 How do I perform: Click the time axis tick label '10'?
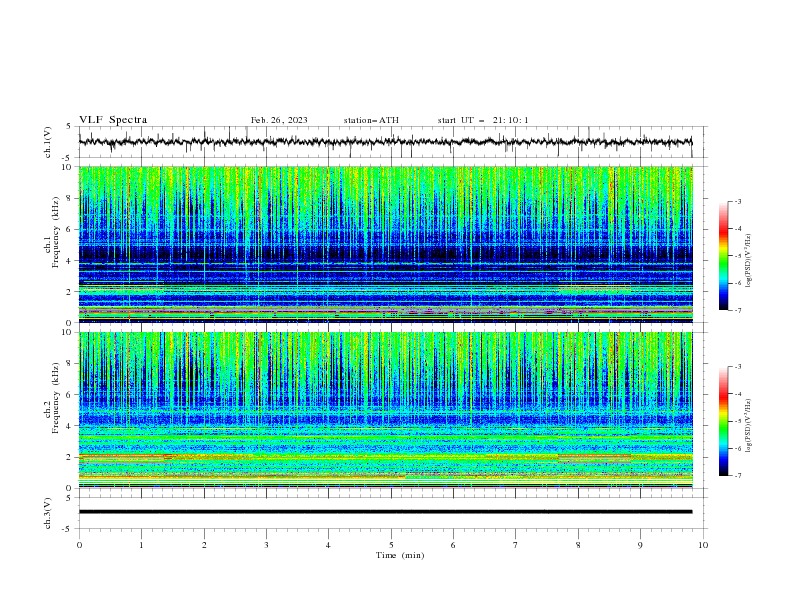(x=703, y=545)
